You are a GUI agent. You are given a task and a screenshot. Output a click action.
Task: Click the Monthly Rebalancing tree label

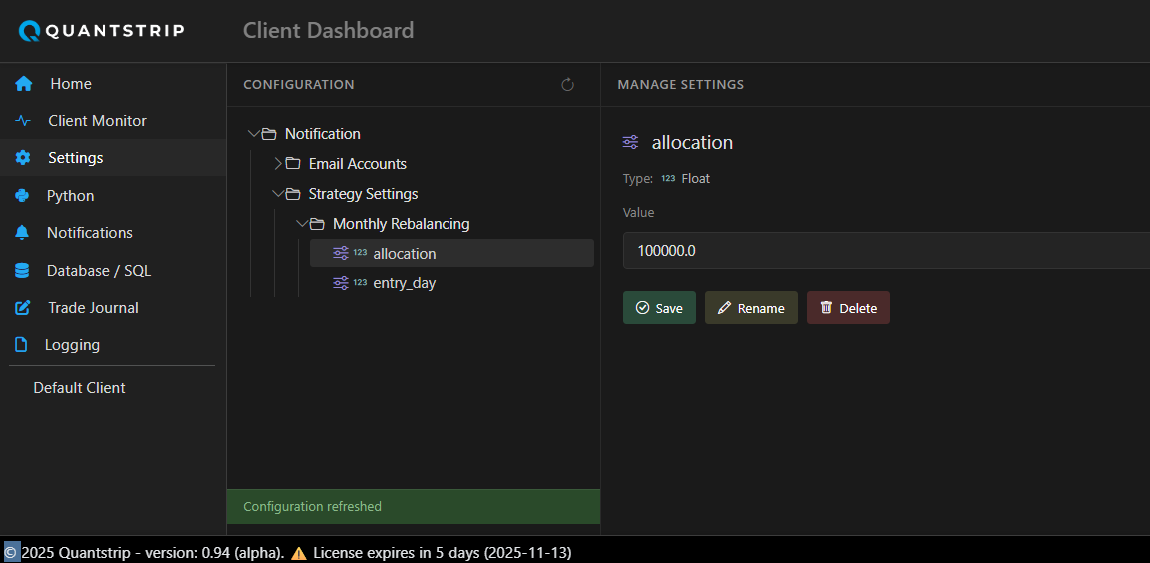coord(401,224)
